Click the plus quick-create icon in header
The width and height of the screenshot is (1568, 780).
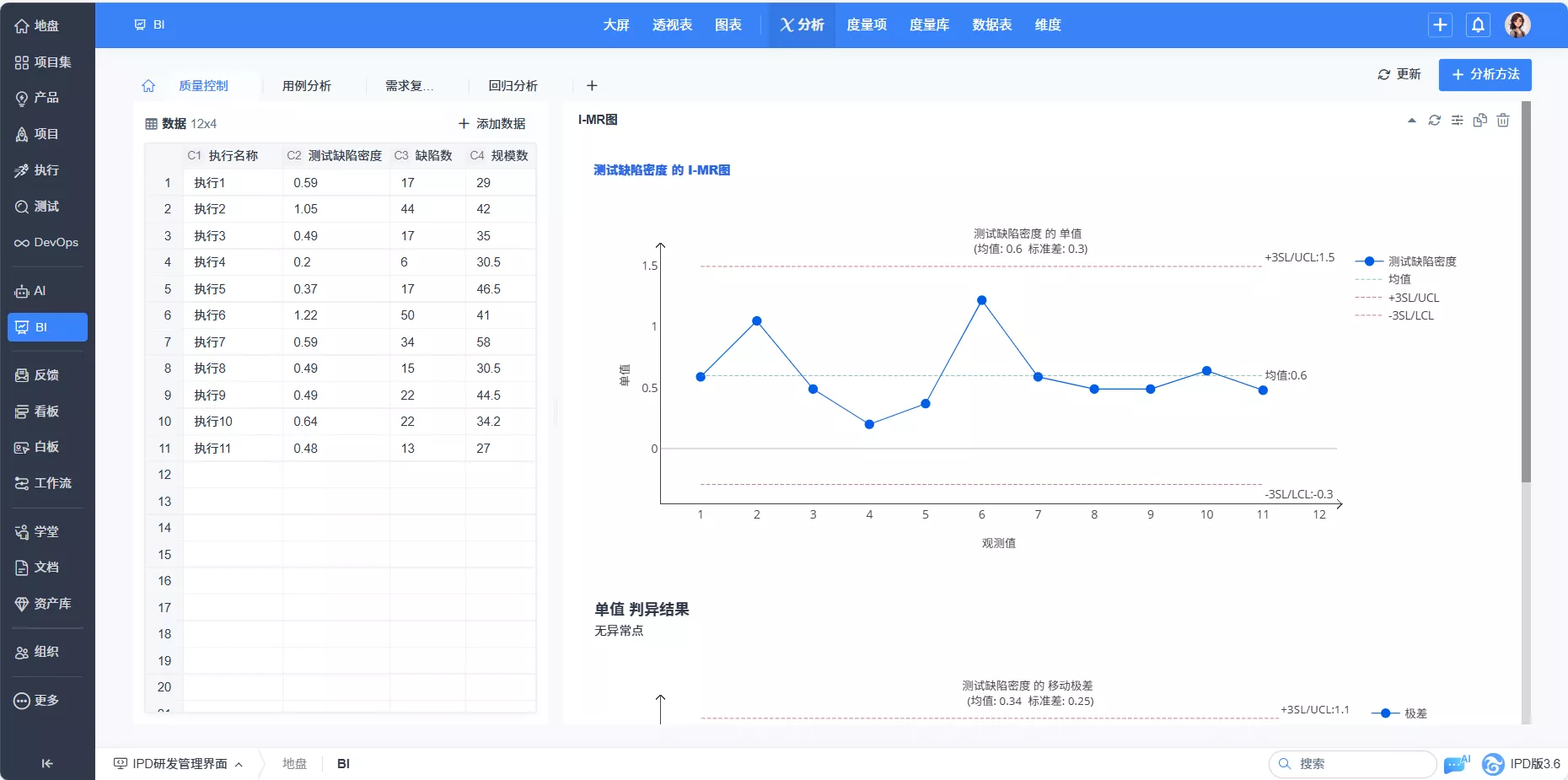(x=1440, y=25)
